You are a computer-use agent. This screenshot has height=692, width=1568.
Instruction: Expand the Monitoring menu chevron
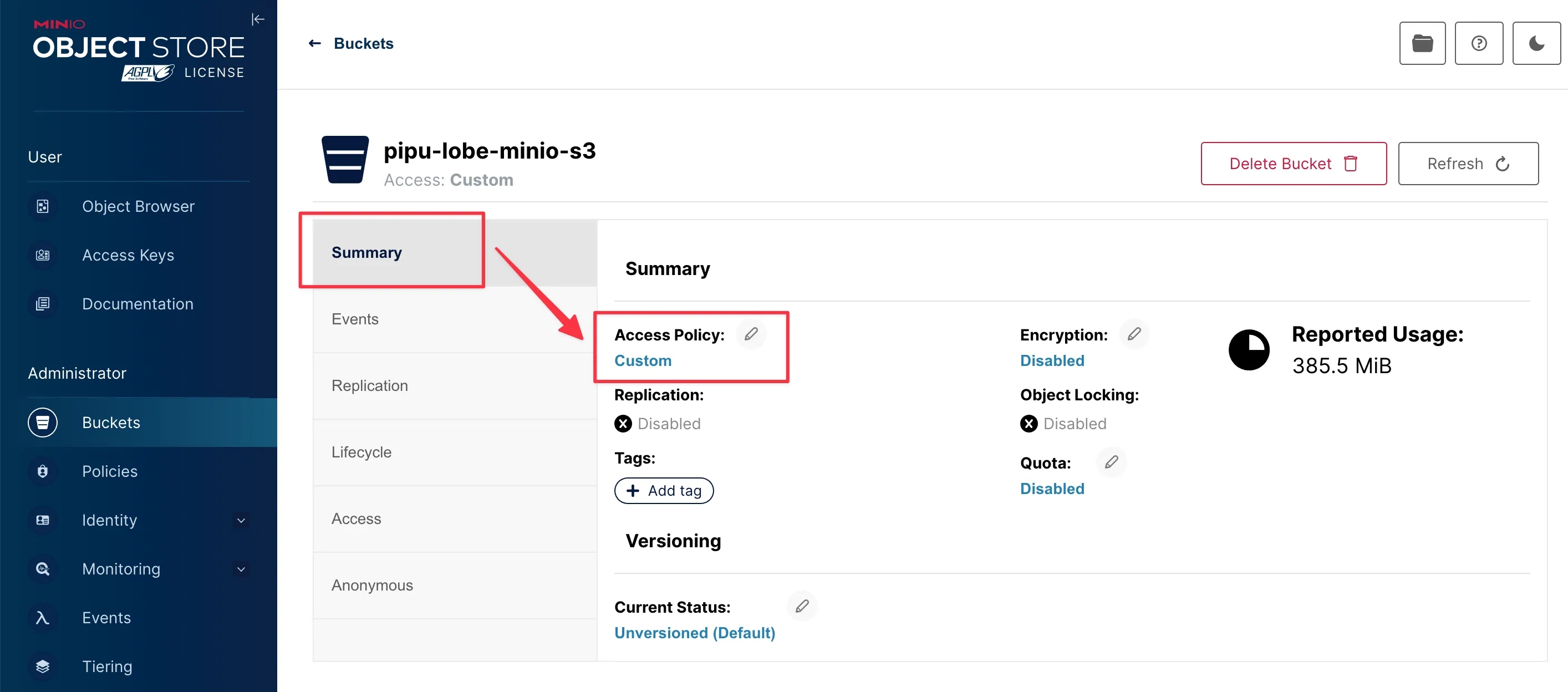[241, 569]
